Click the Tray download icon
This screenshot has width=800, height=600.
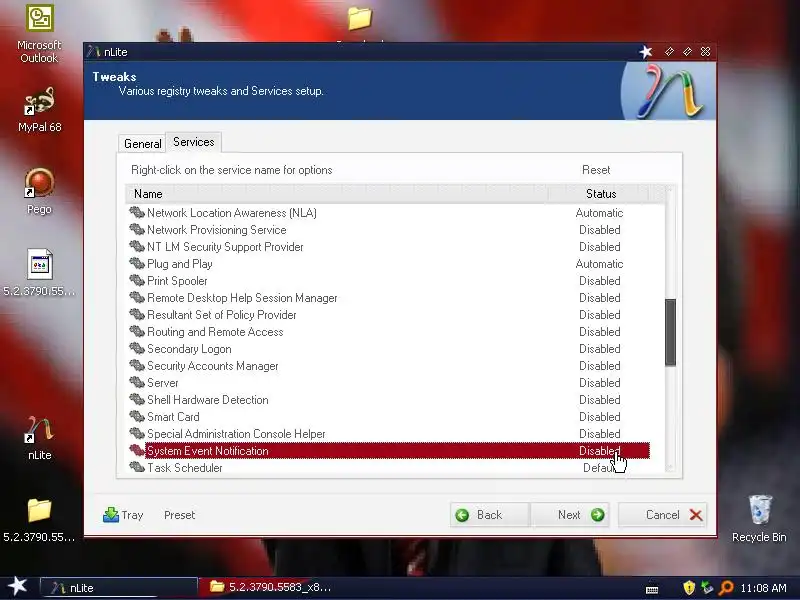tap(111, 515)
